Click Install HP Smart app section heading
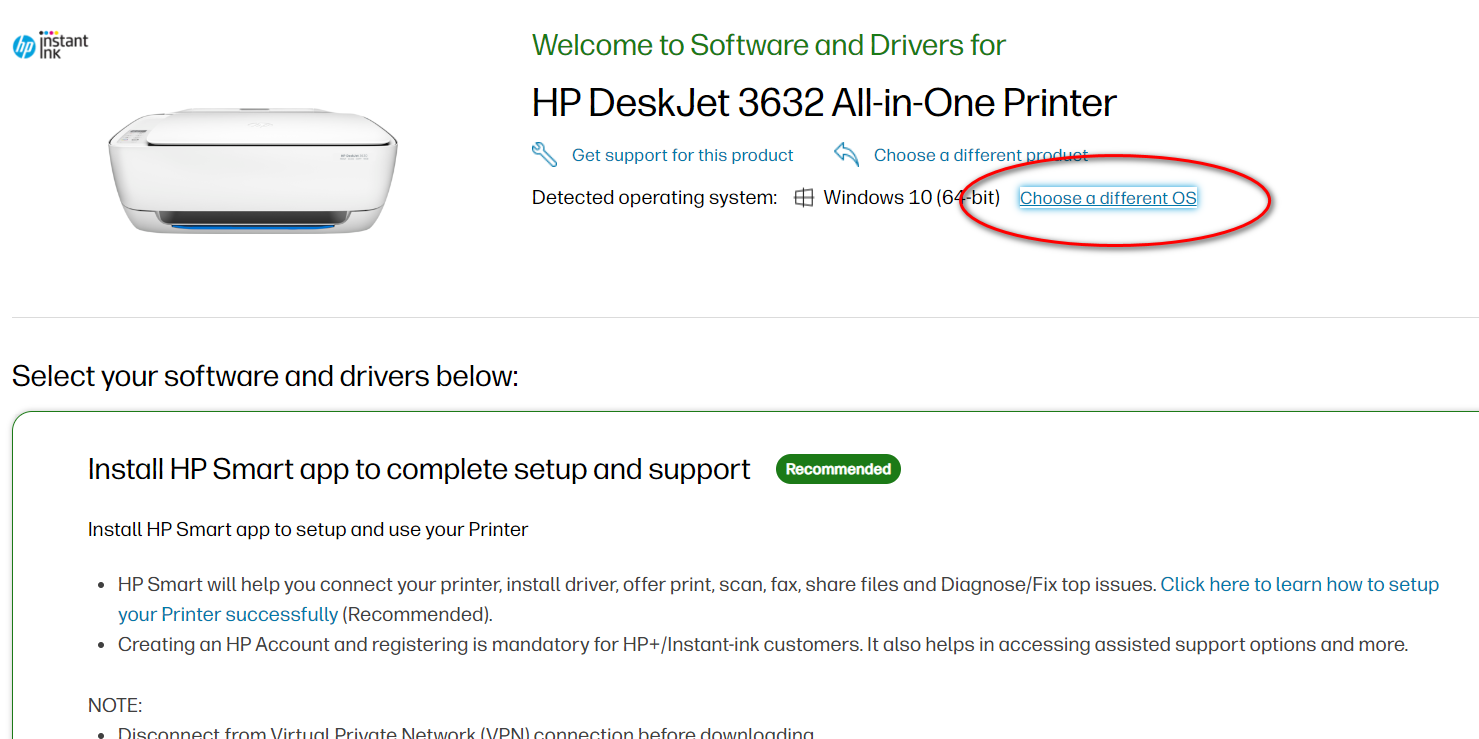This screenshot has width=1479, height=739. (419, 469)
